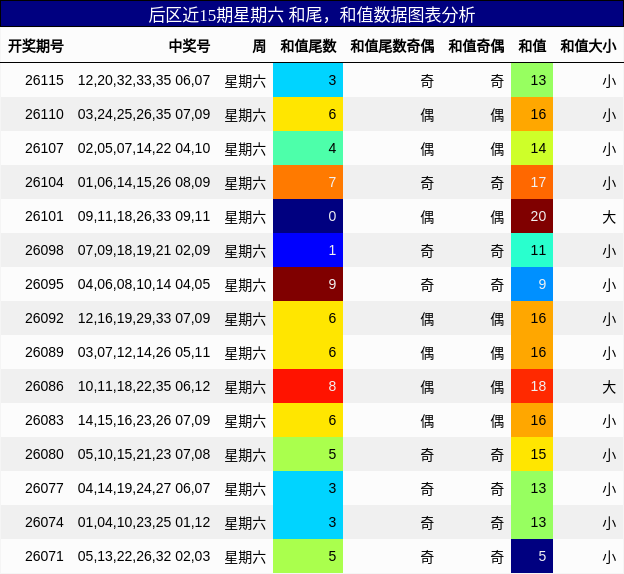624x574 pixels.
Task: Select winning numbers 05,10,15,21,23 07,08
Action: pos(144,455)
